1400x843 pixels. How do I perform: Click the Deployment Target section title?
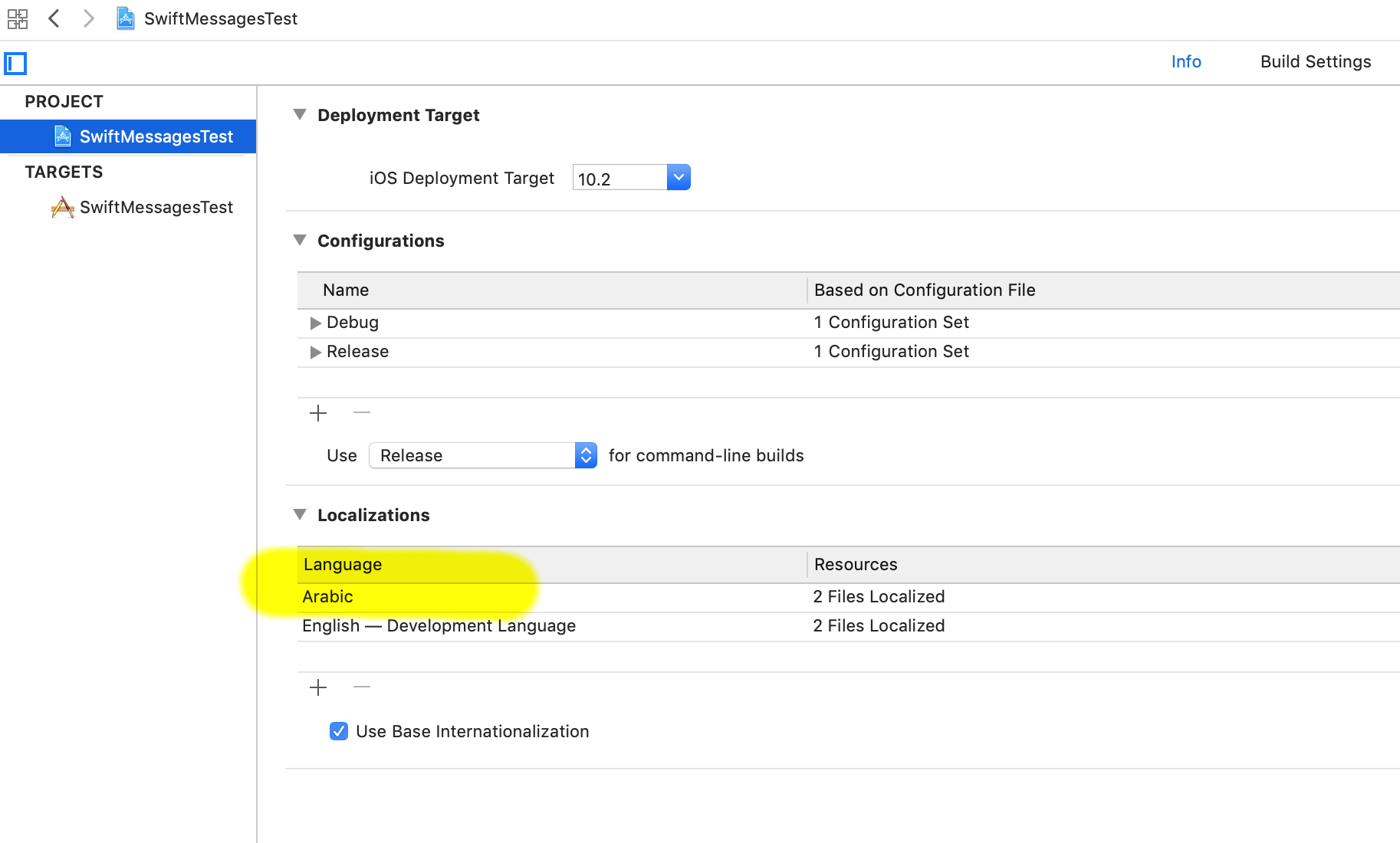pos(399,115)
